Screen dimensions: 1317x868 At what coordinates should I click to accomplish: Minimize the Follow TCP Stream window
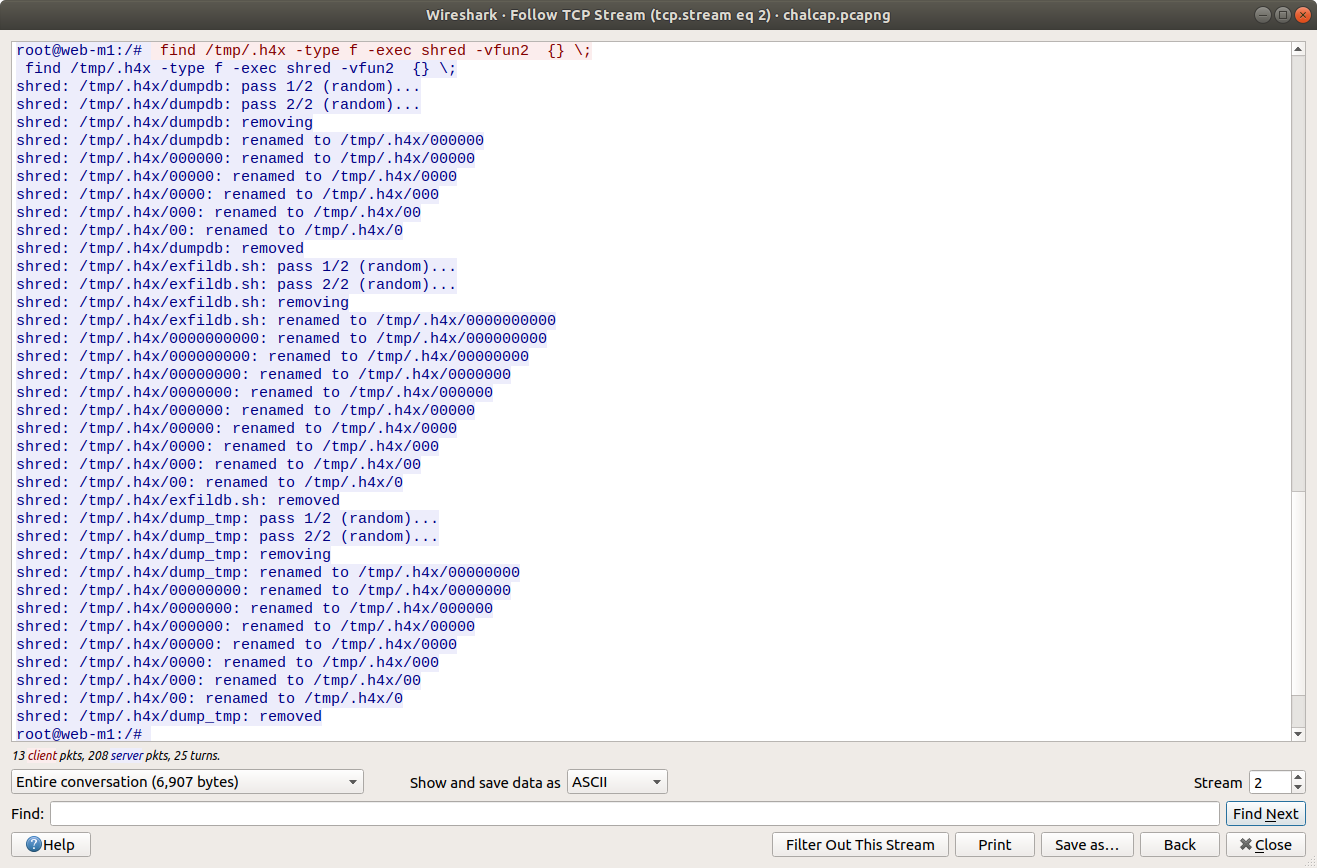pyautogui.click(x=1264, y=15)
